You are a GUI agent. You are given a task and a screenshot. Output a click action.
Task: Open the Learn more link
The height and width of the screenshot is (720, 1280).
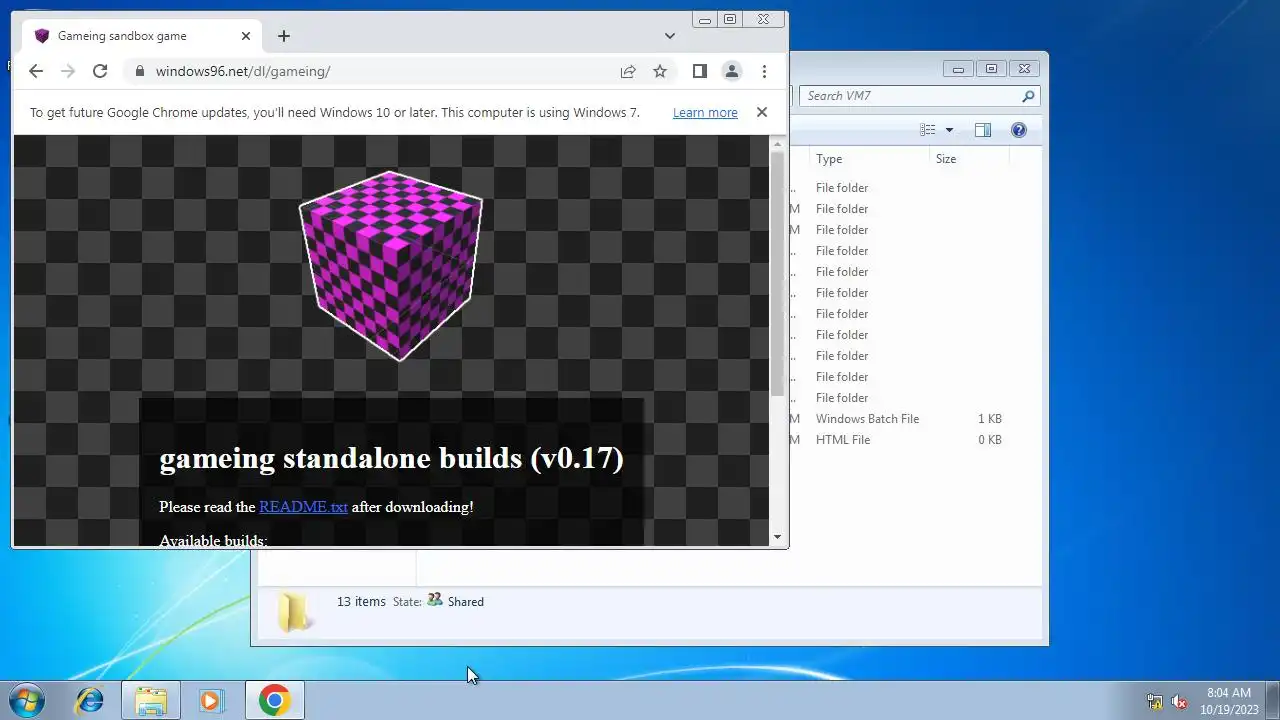[x=705, y=113]
